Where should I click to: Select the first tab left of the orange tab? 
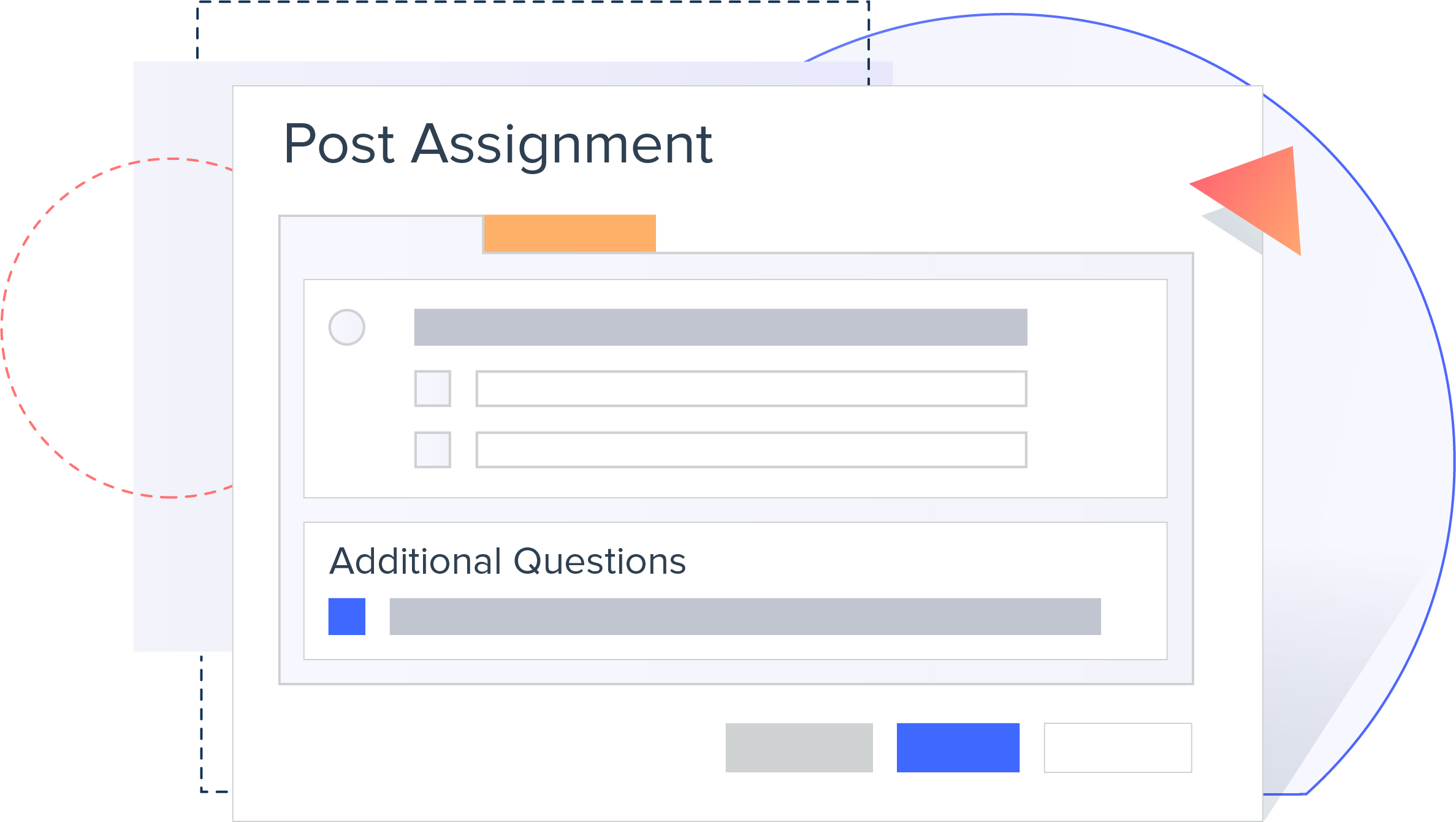point(381,235)
